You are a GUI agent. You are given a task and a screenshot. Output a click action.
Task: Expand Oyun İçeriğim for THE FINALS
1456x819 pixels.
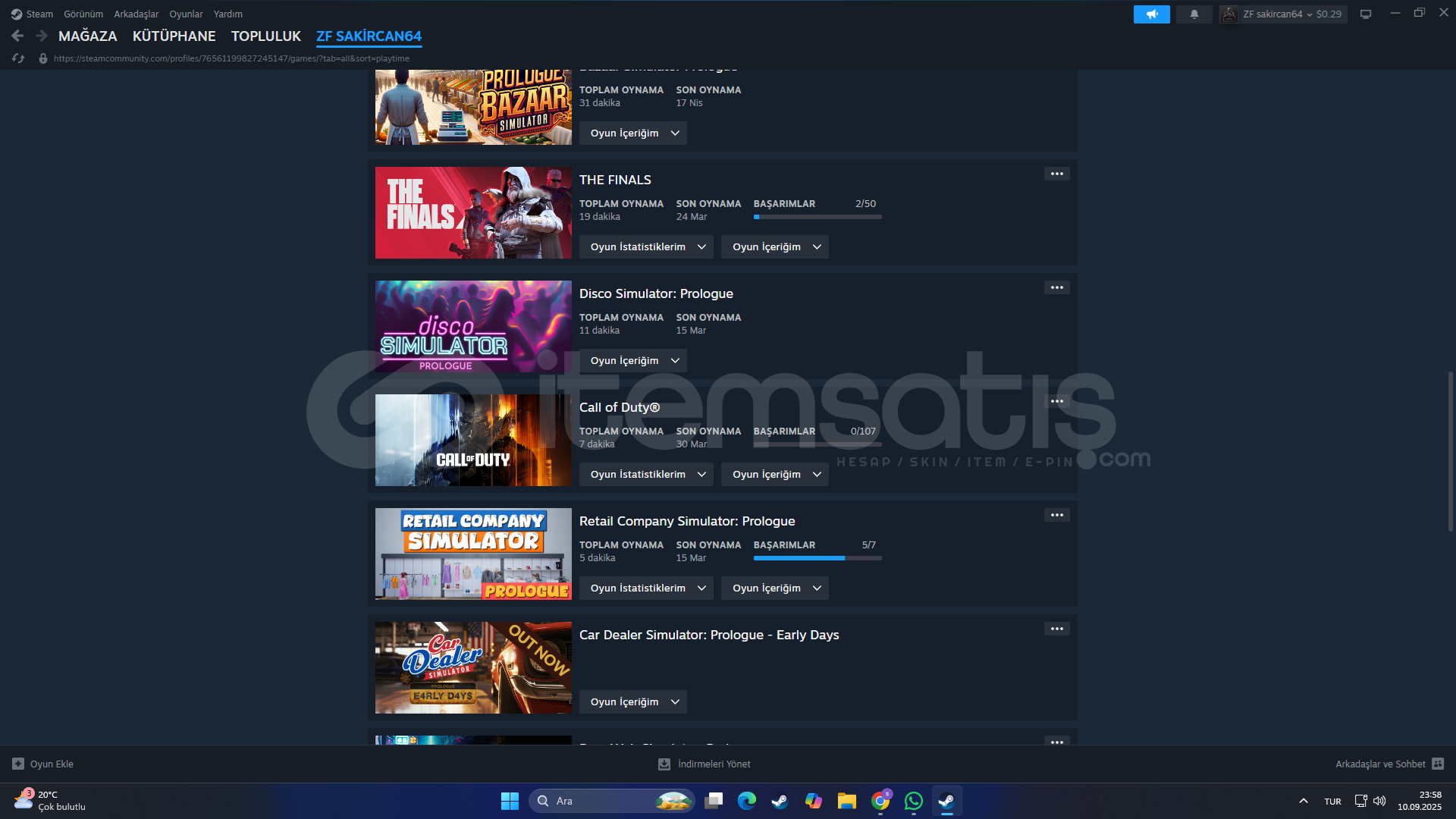tap(775, 246)
